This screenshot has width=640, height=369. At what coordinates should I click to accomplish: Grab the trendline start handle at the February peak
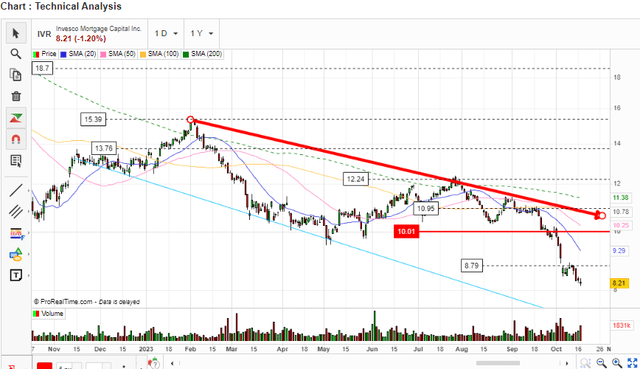point(191,120)
